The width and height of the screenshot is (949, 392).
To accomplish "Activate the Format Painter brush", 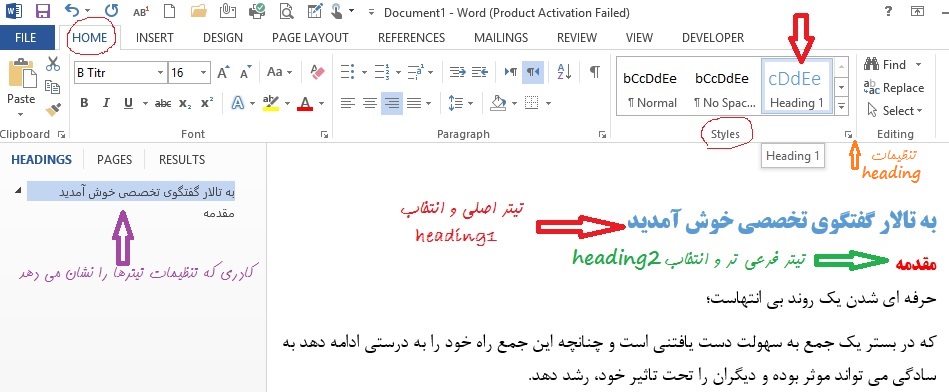I will 53,110.
